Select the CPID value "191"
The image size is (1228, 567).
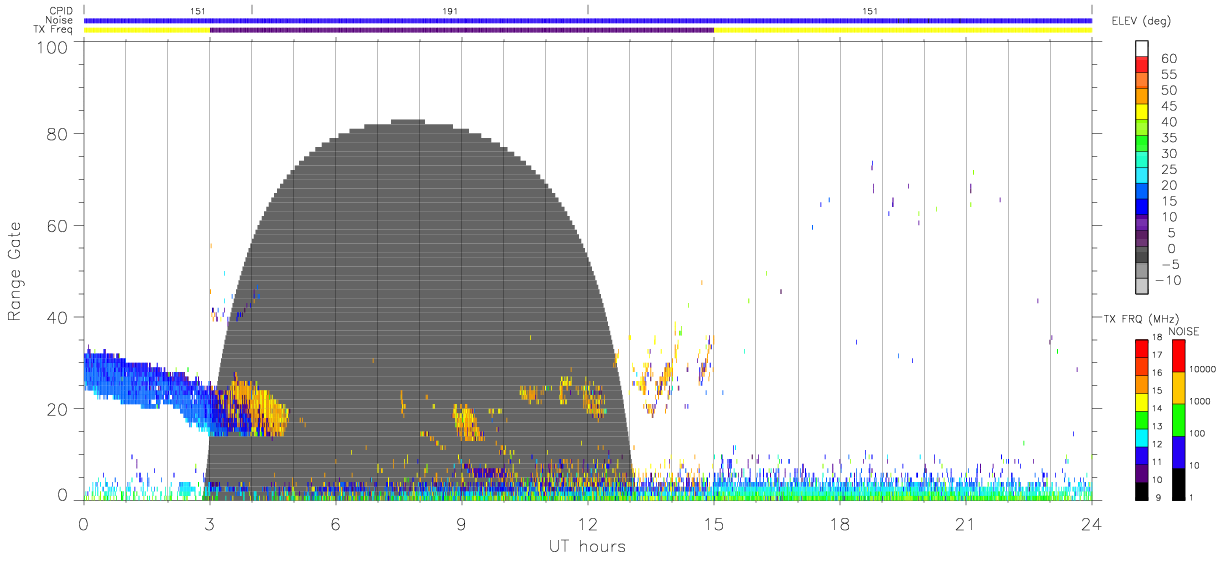coord(450,11)
